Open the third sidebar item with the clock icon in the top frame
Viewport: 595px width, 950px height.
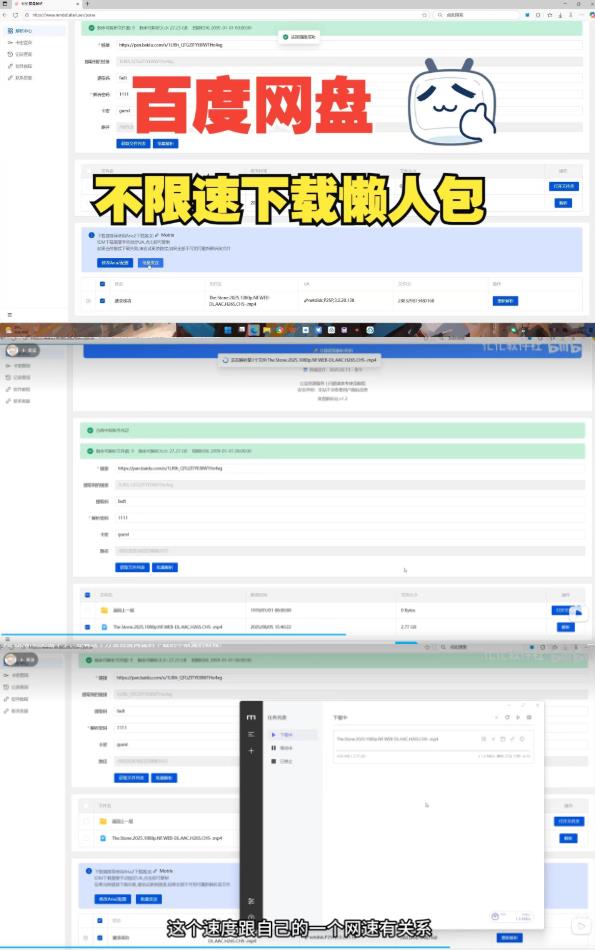[x=35, y=54]
